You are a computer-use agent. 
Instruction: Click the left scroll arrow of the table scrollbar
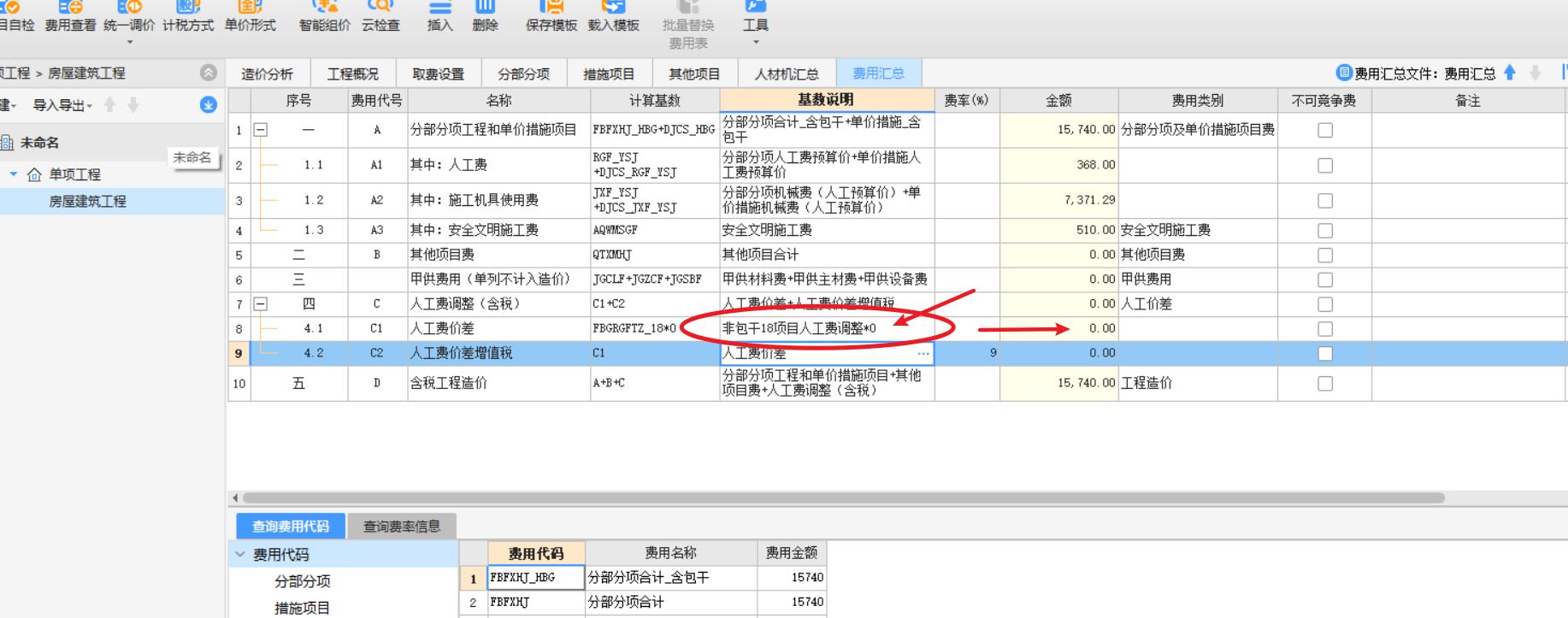pos(235,497)
